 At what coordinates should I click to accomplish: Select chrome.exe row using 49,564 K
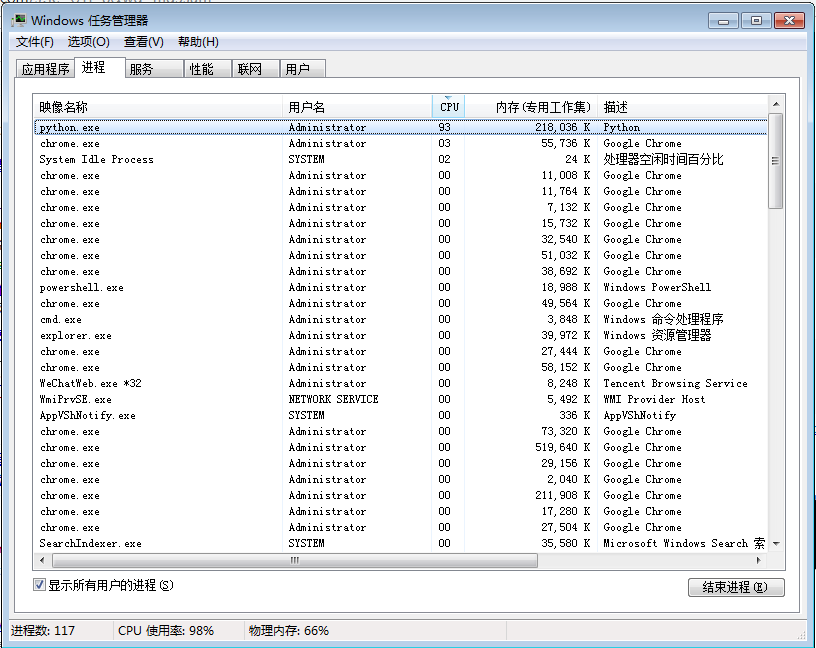(400, 303)
